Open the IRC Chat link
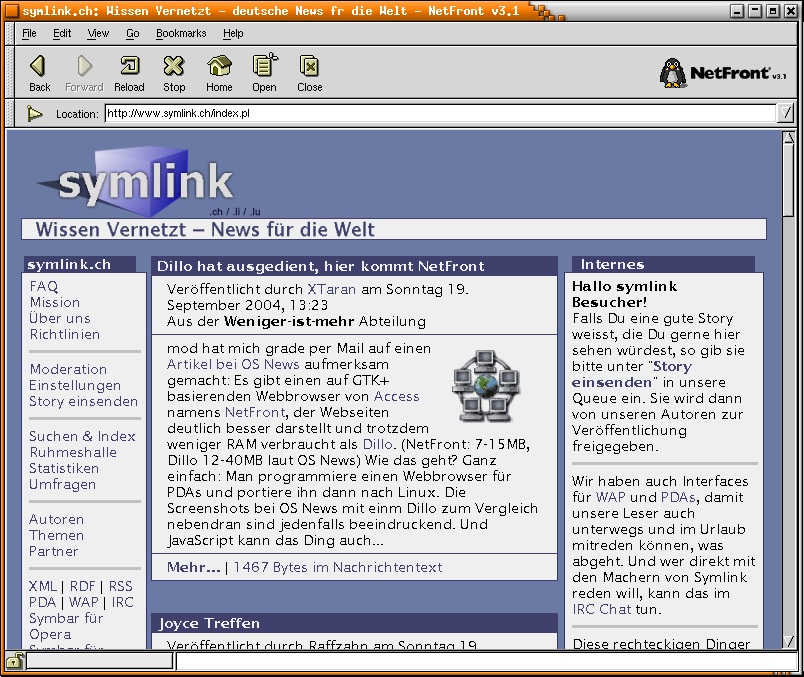The width and height of the screenshot is (804, 677). (601, 609)
